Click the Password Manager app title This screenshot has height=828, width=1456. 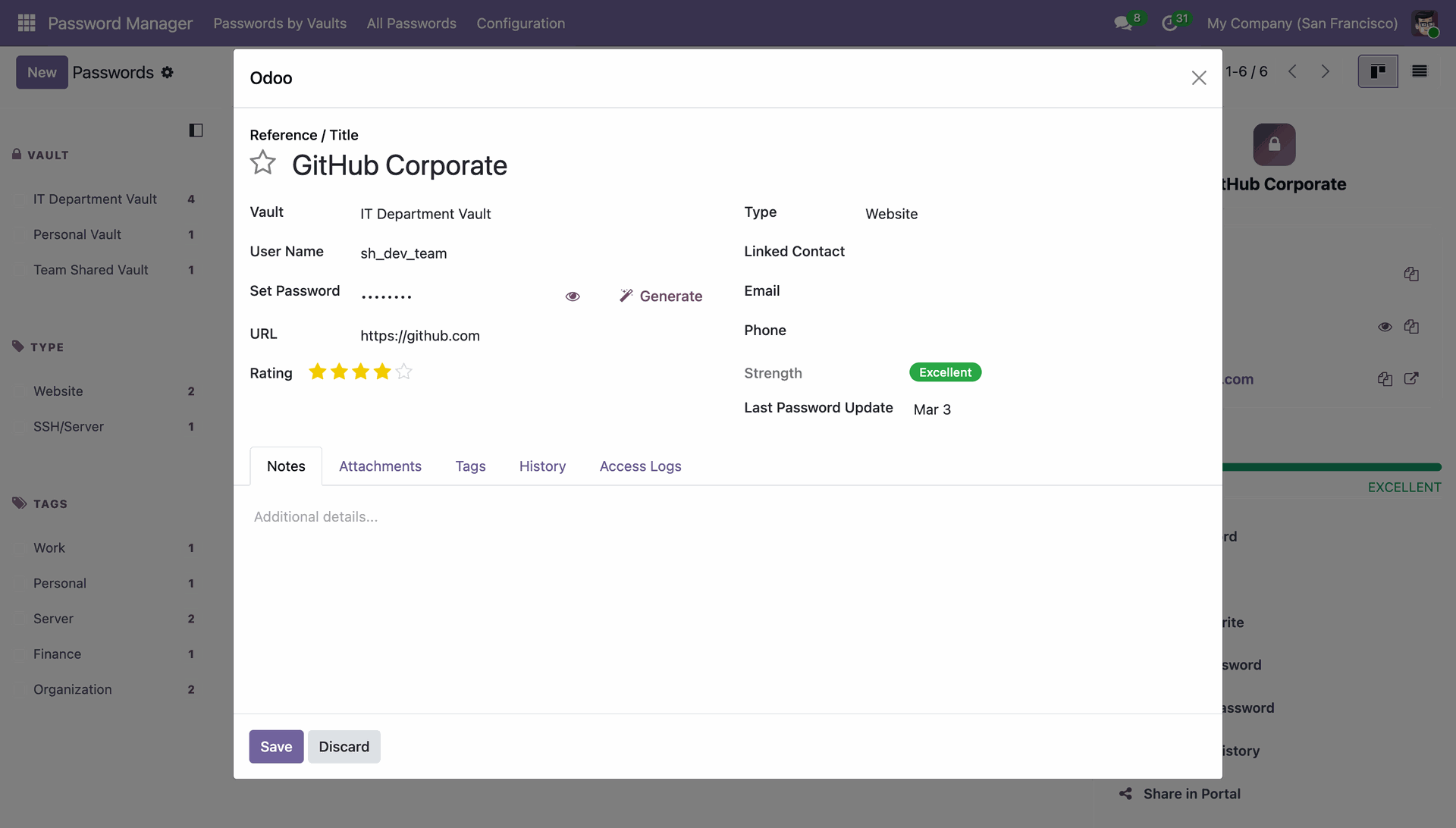(120, 24)
